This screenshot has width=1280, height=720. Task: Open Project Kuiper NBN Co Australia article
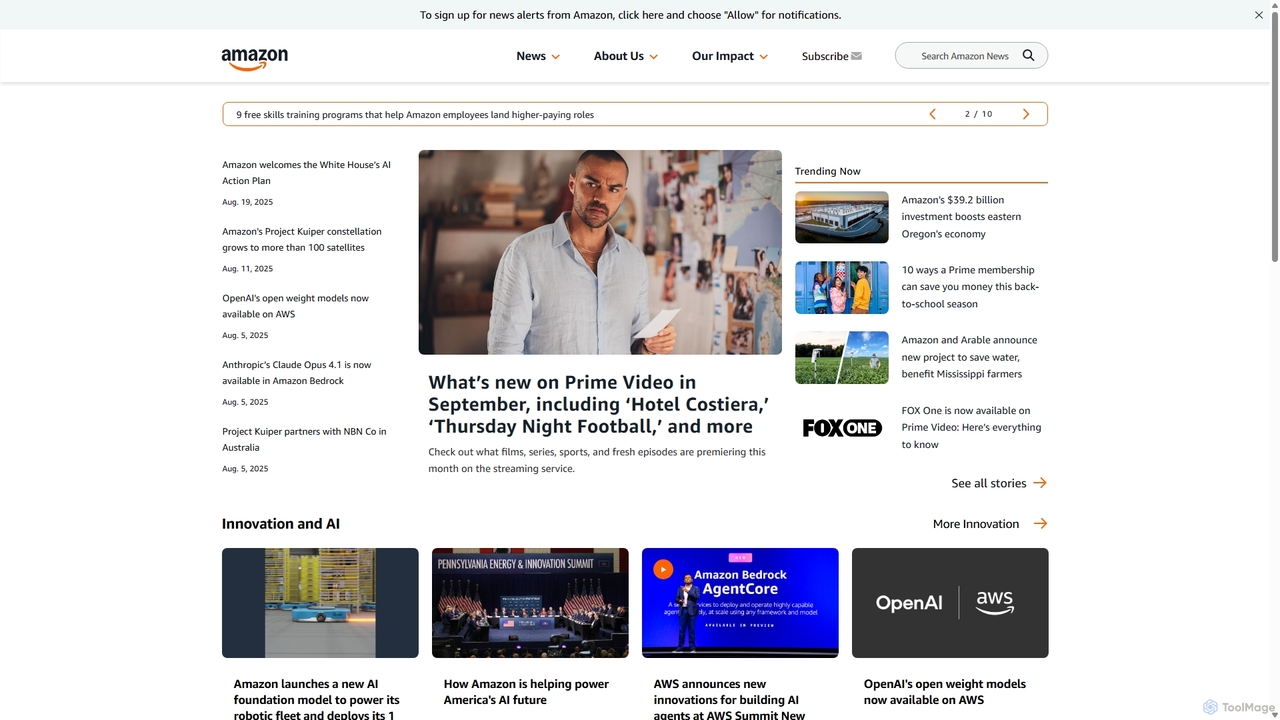point(304,439)
